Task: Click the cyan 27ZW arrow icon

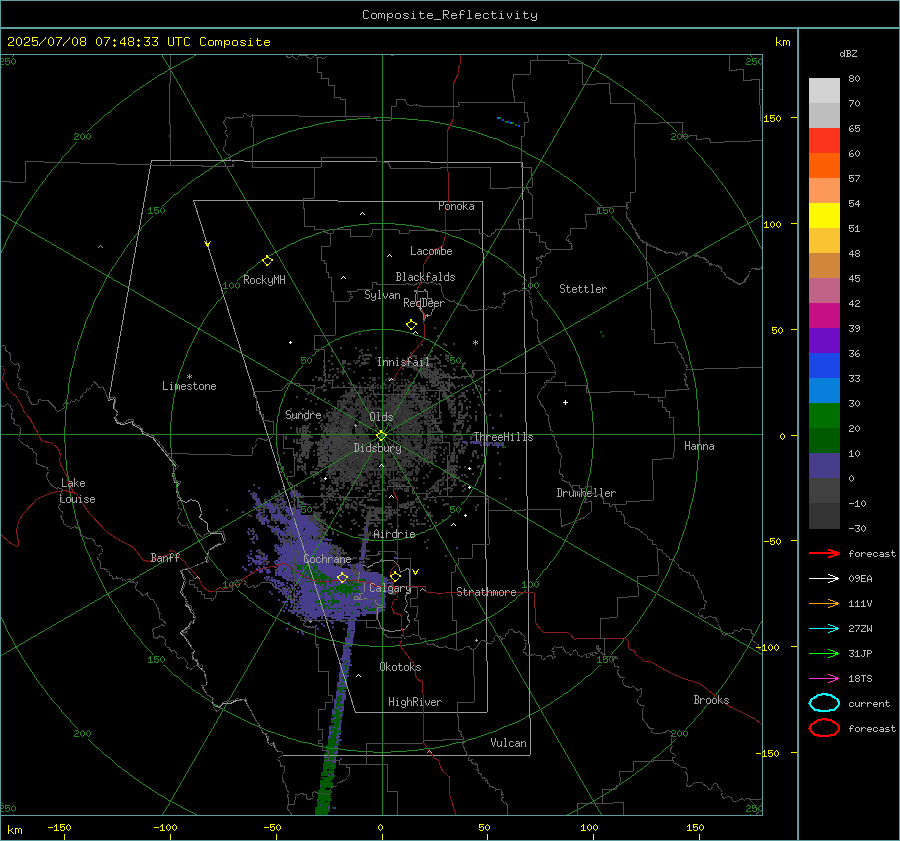Action: (824, 629)
